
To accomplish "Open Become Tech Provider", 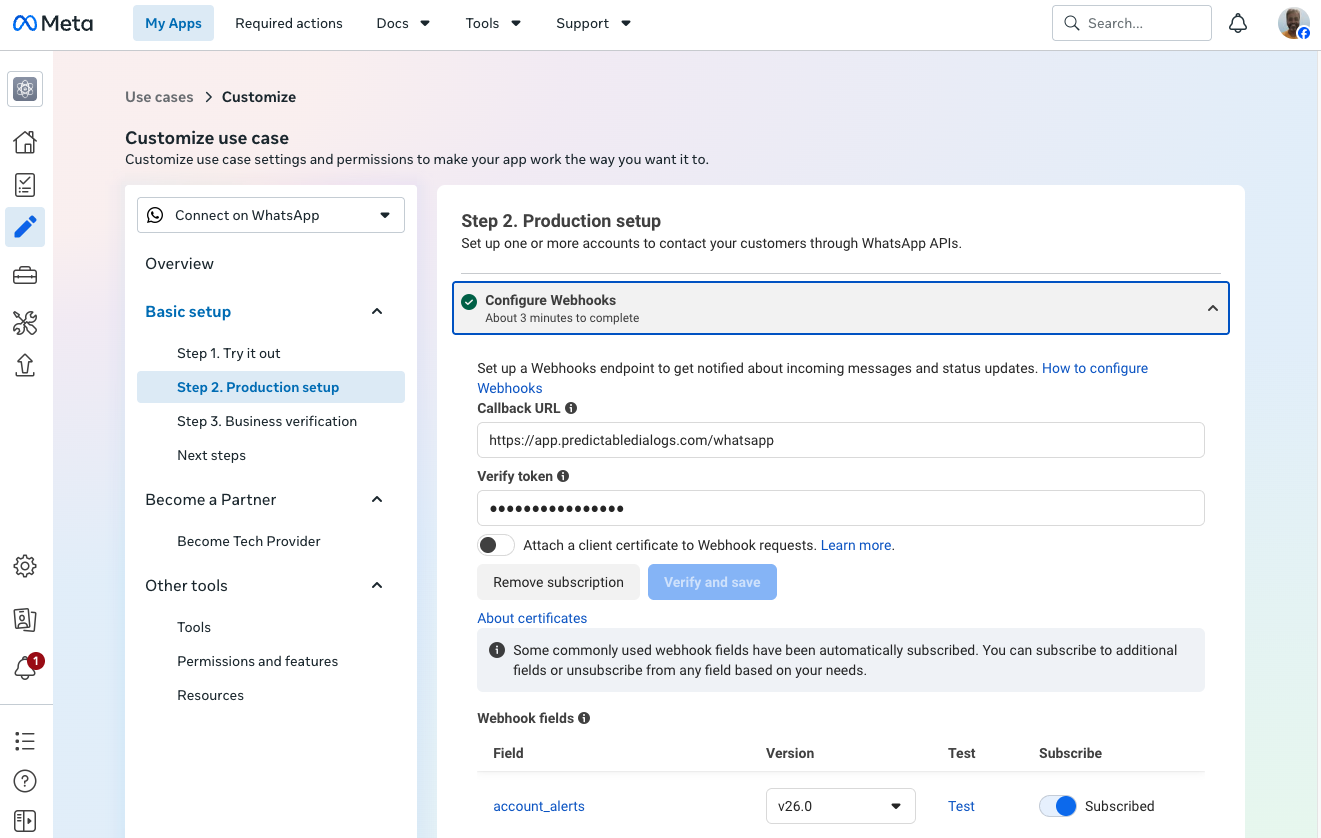I will point(249,541).
